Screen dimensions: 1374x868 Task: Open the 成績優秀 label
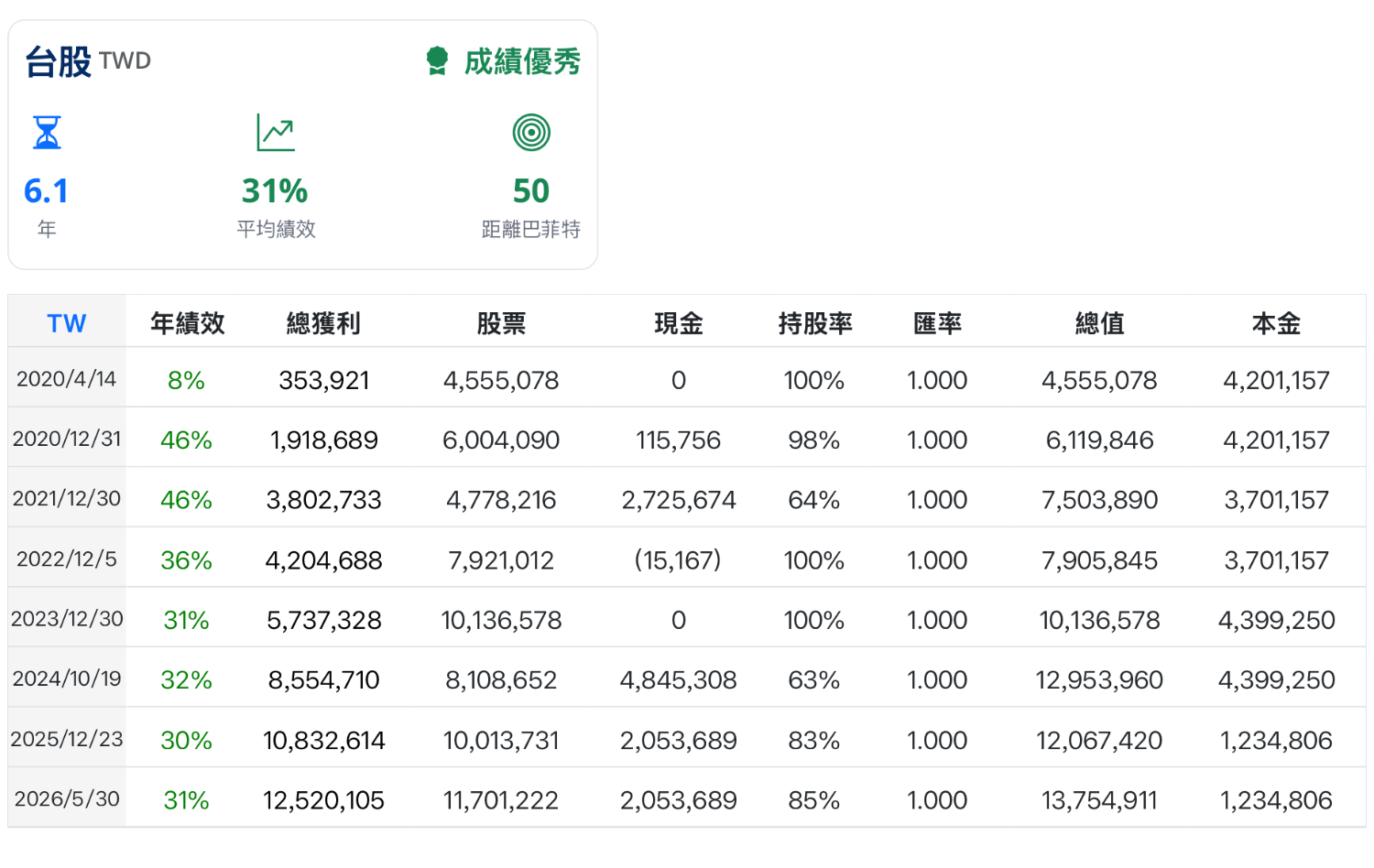[x=522, y=61]
